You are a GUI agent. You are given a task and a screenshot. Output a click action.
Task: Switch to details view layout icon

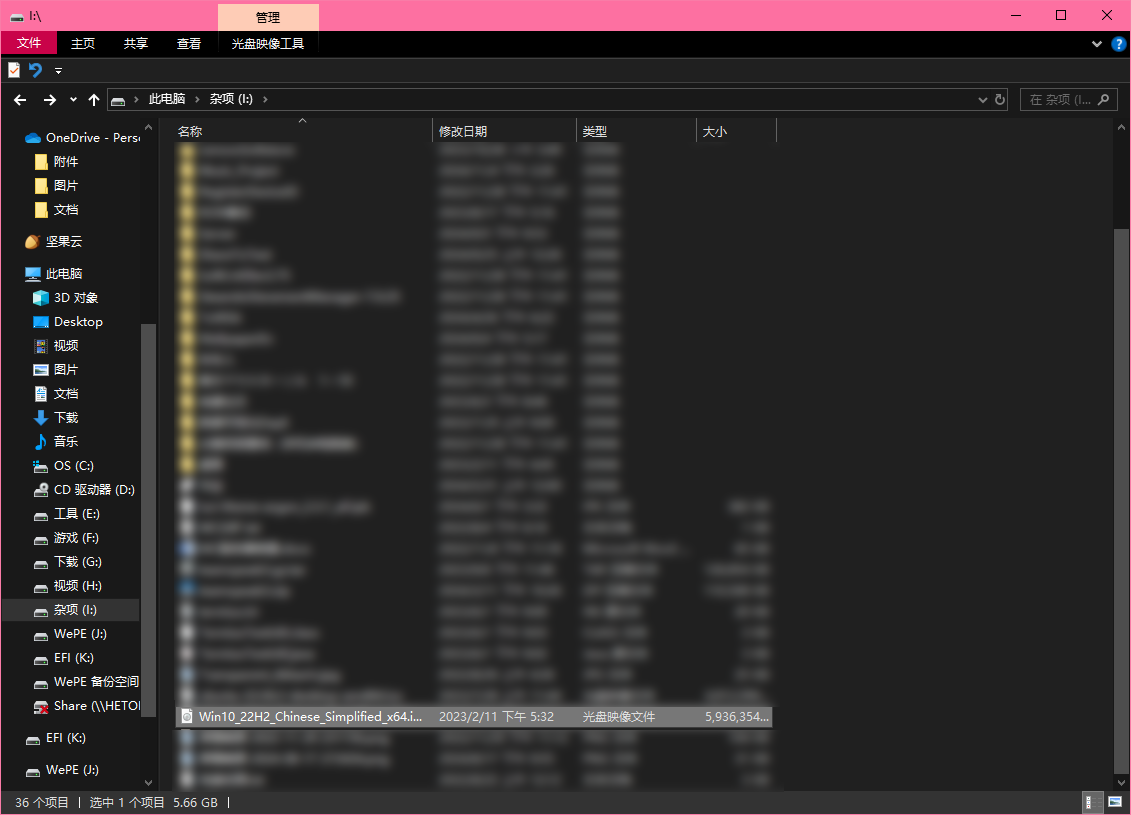(x=1092, y=803)
